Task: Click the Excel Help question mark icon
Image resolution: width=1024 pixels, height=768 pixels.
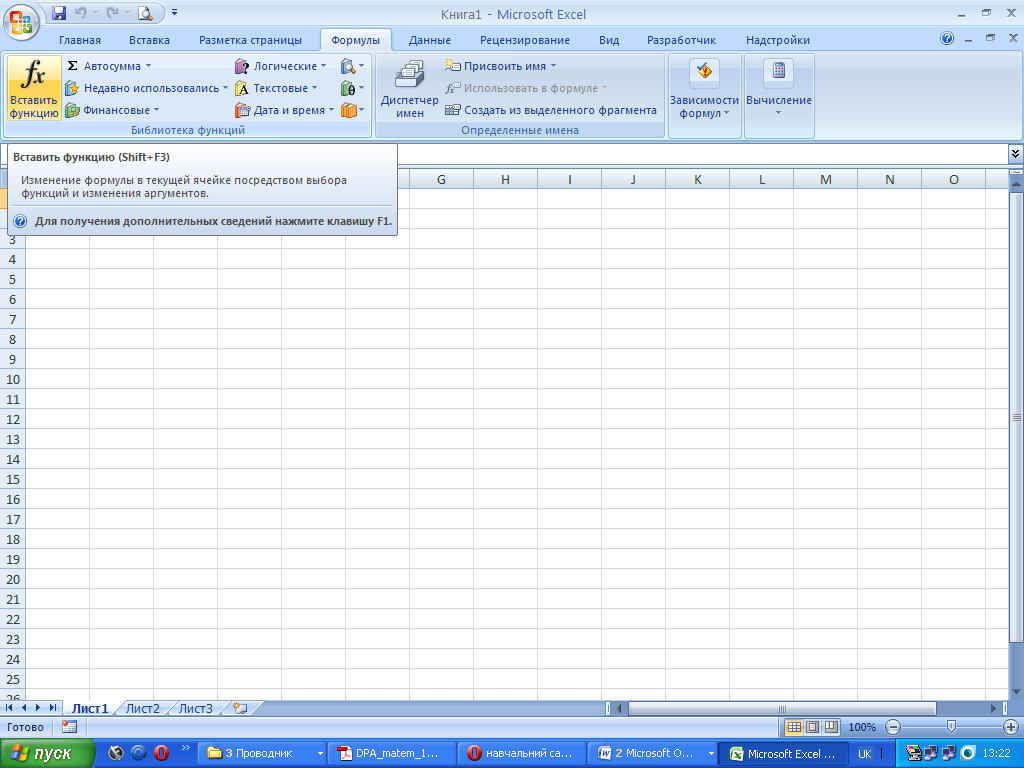Action: 947,39
